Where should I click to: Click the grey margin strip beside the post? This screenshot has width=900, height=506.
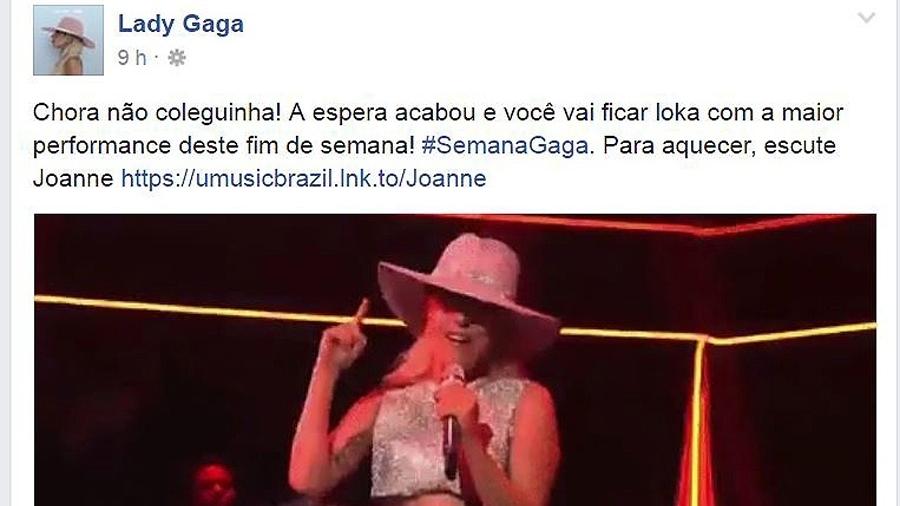pyautogui.click(x=5, y=253)
